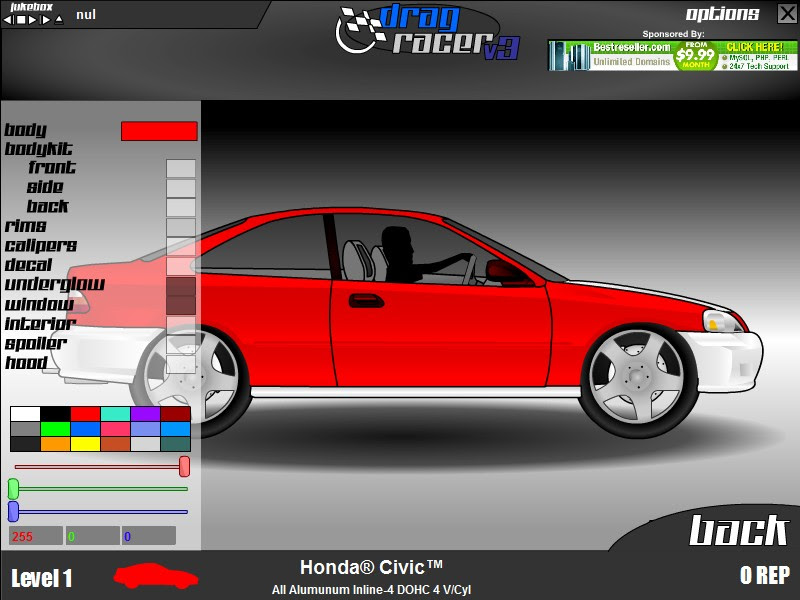This screenshot has width=800, height=600.
Task: Select the window option
Action: coord(39,304)
